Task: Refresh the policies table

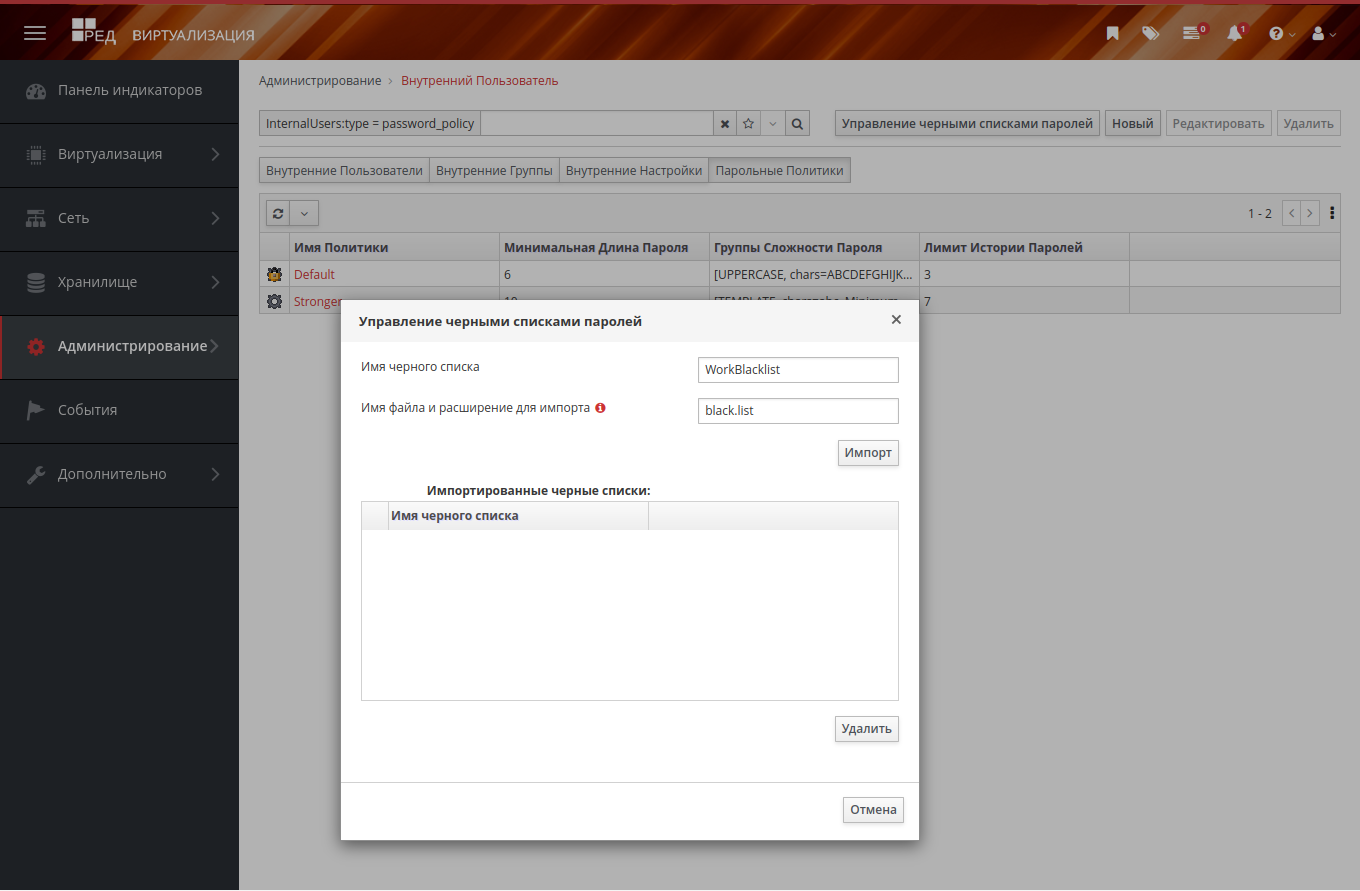Action: [x=278, y=213]
